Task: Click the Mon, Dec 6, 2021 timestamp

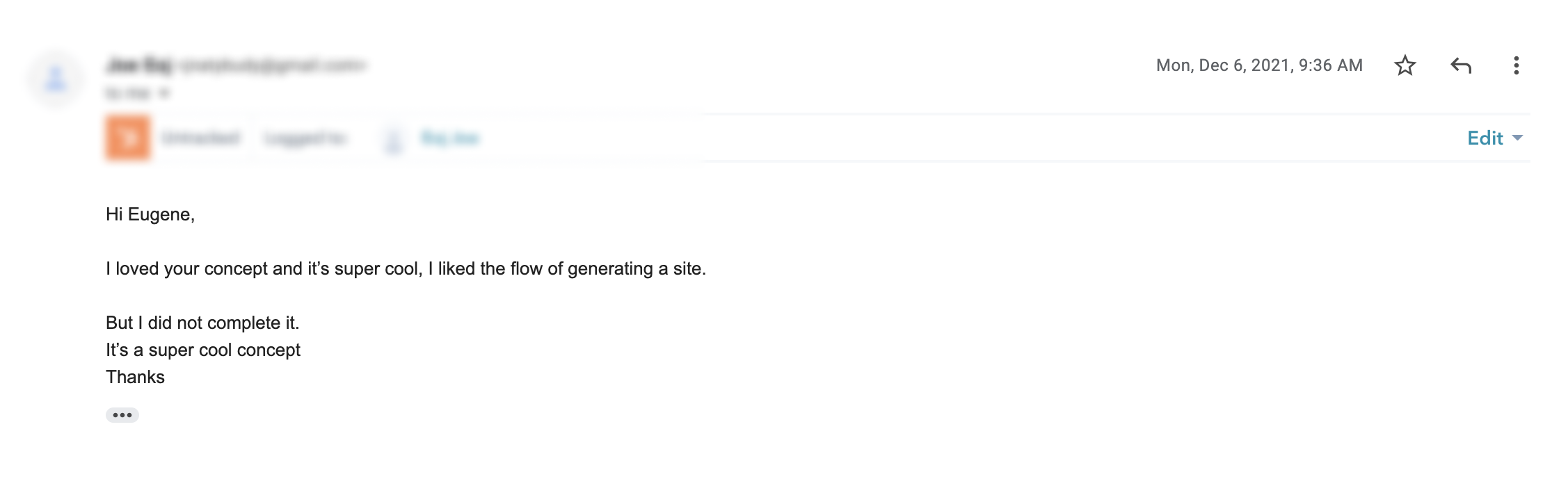Action: pyautogui.click(x=1258, y=65)
